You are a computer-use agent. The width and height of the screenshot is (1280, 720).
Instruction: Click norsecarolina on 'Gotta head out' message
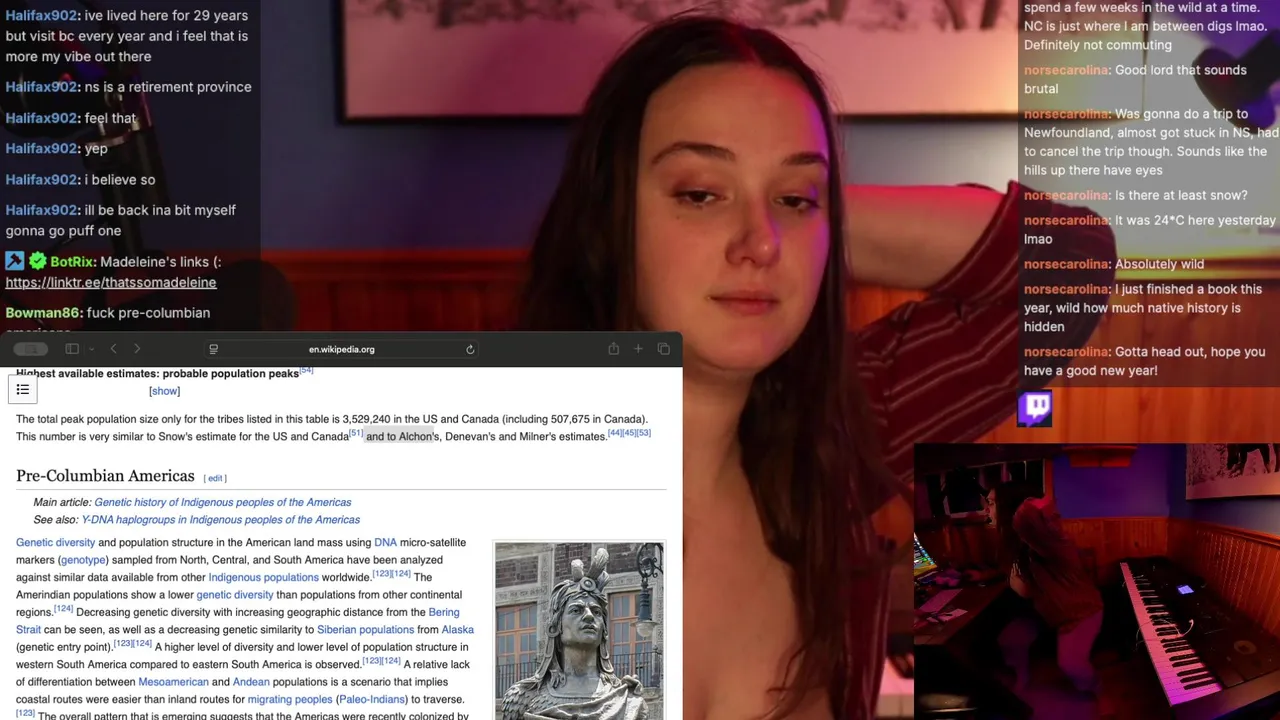(x=1067, y=352)
